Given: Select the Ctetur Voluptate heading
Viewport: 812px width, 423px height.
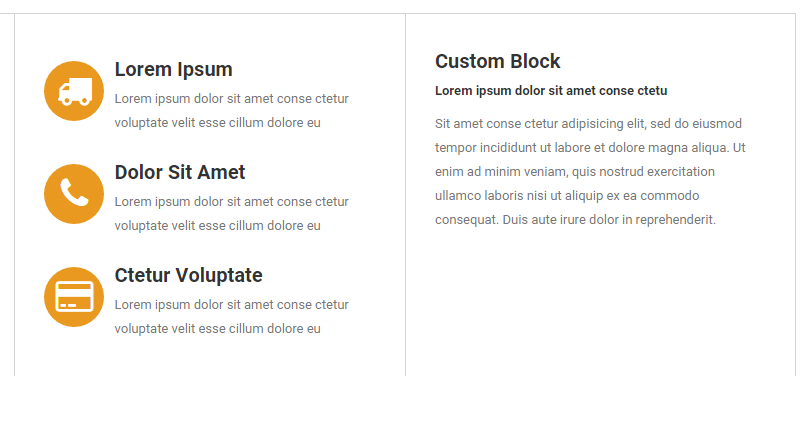Looking at the screenshot, I should click(188, 275).
